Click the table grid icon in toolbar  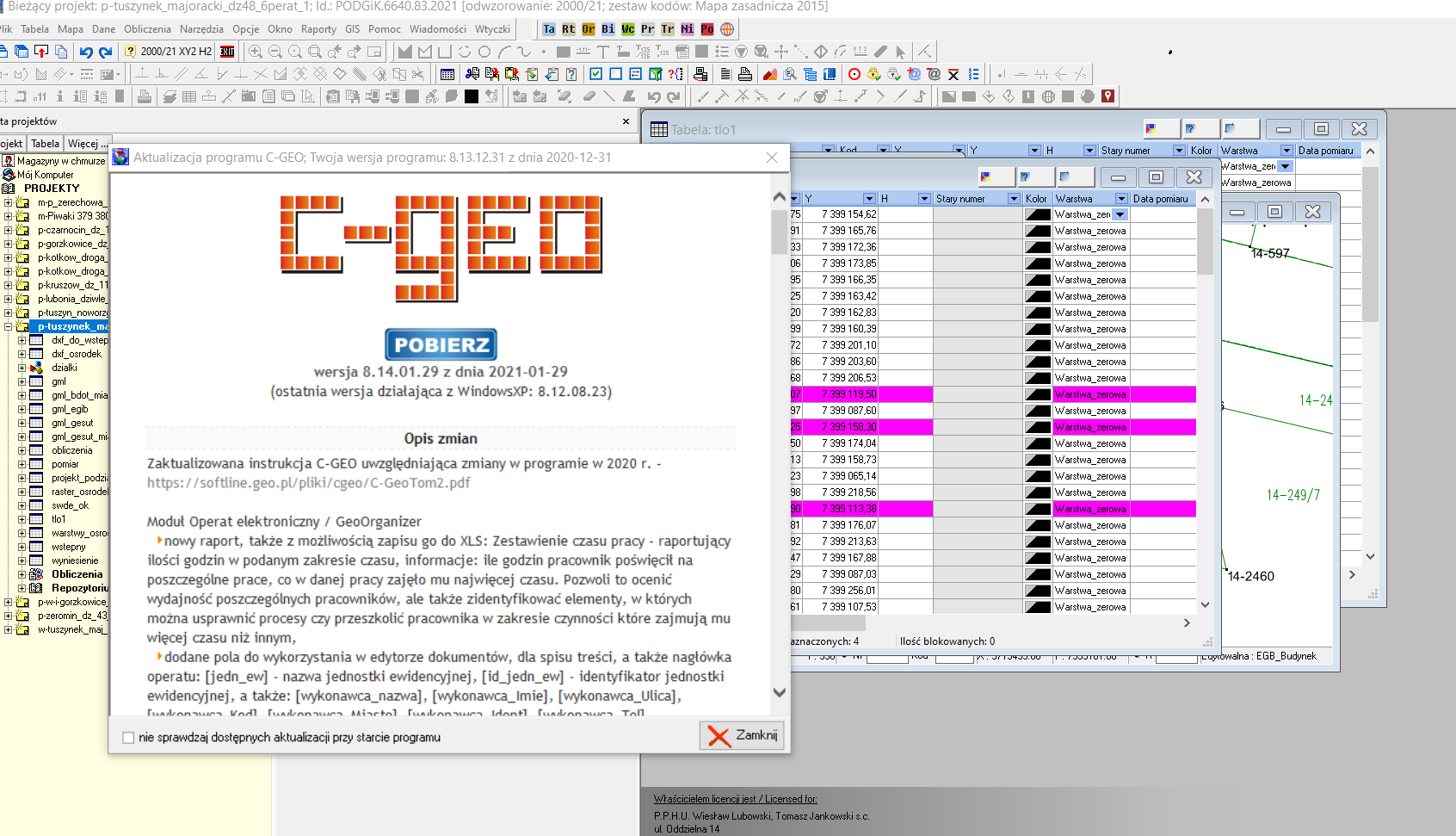(x=447, y=74)
